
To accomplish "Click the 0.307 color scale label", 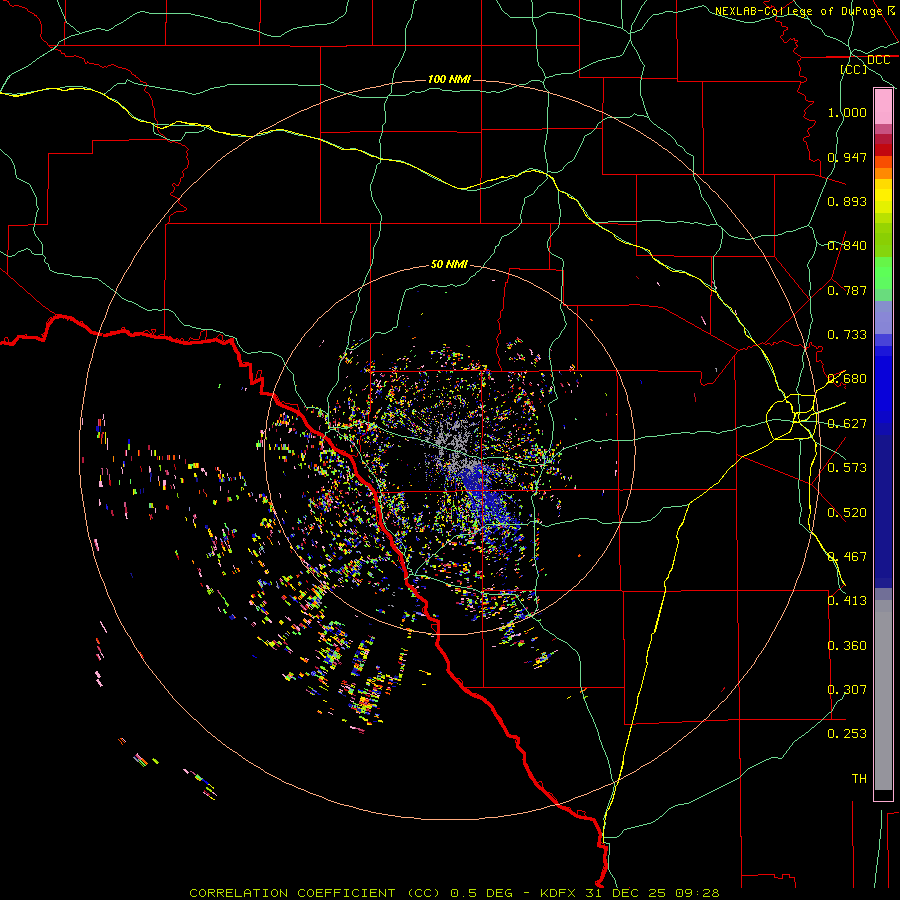I will 847,690.
